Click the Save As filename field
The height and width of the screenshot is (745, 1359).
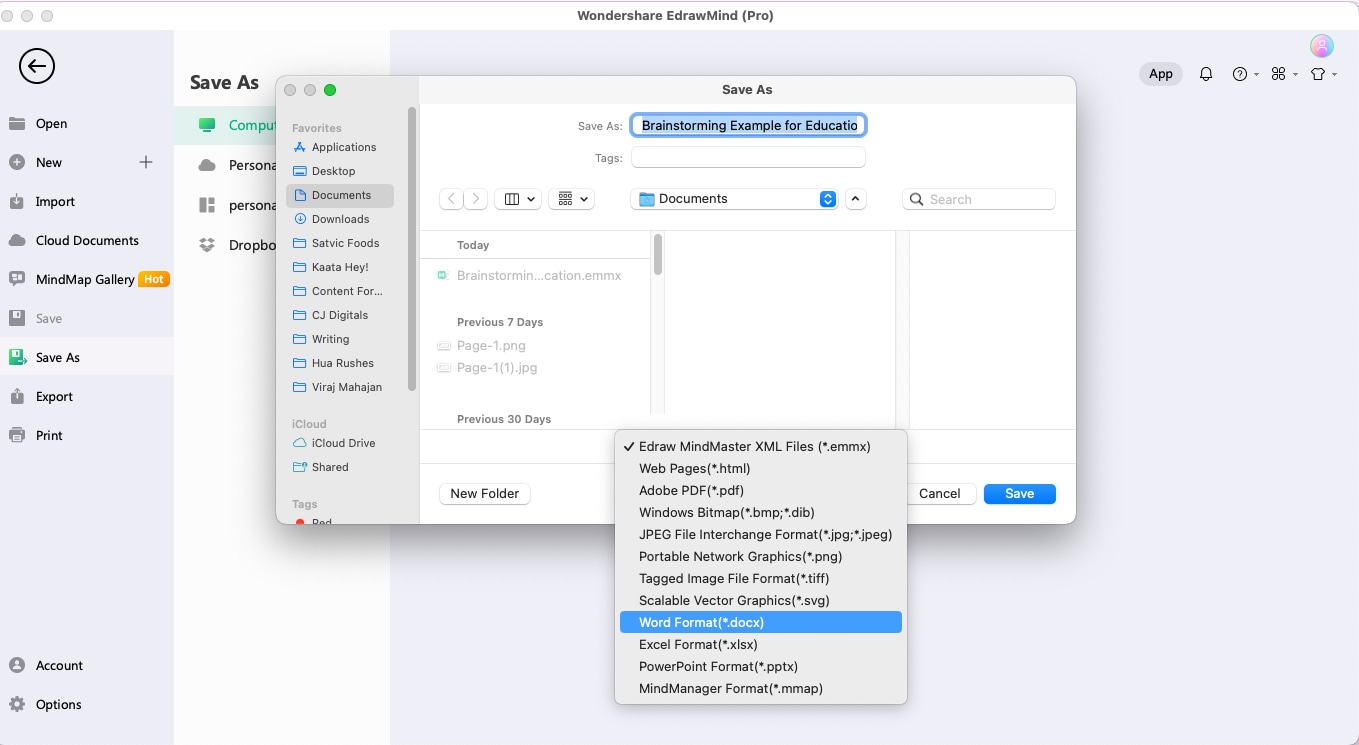(749, 126)
